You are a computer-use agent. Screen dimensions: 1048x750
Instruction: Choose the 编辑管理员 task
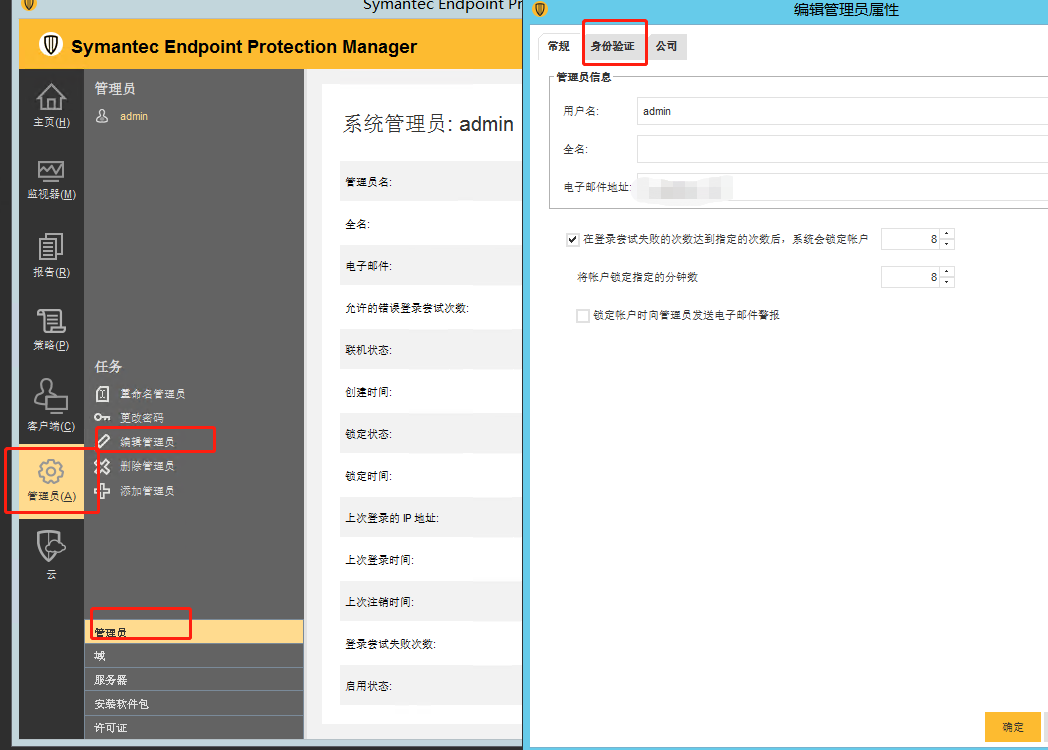coord(147,442)
